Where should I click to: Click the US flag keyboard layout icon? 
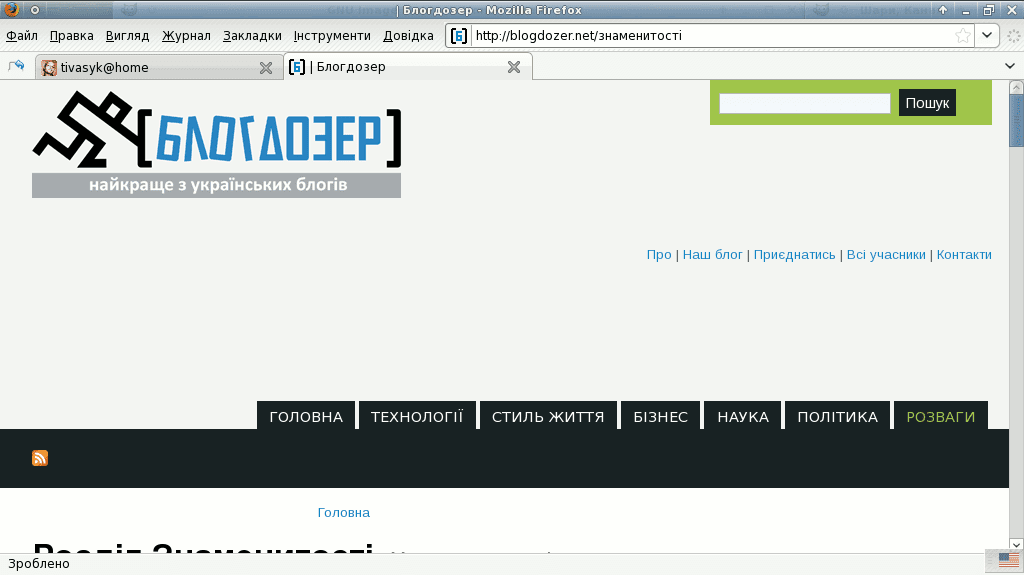click(x=1008, y=561)
